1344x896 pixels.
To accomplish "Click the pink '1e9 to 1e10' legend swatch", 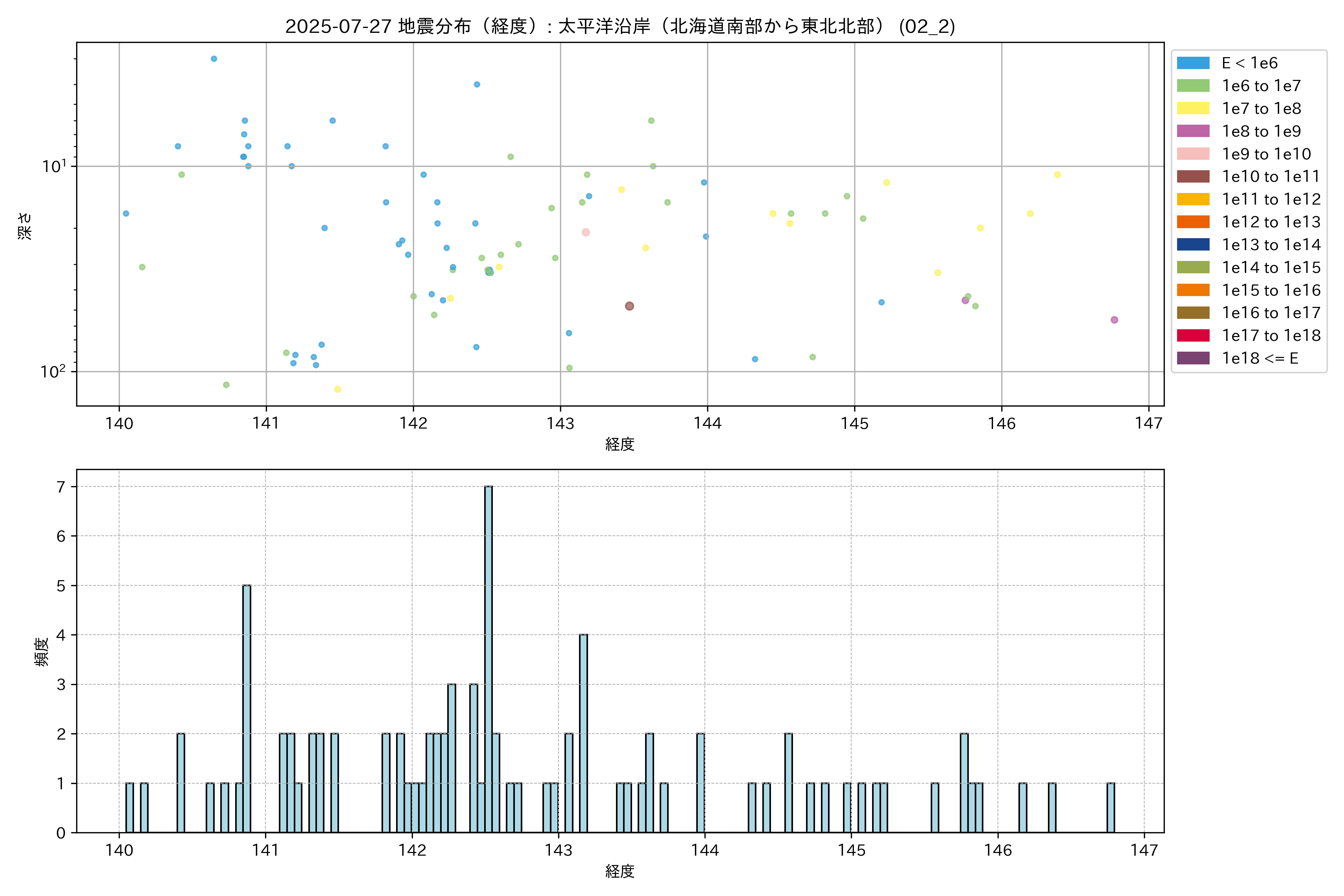I will 1193,154.
